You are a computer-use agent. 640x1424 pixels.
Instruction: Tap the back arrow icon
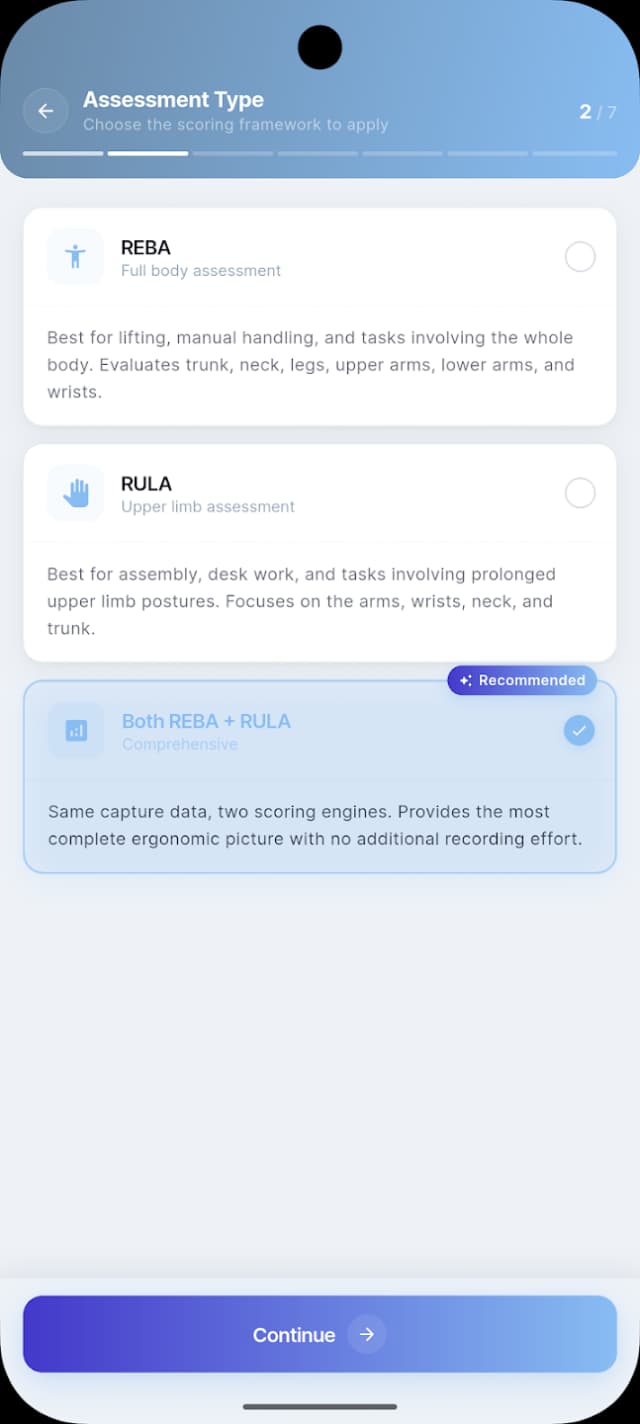pos(45,110)
